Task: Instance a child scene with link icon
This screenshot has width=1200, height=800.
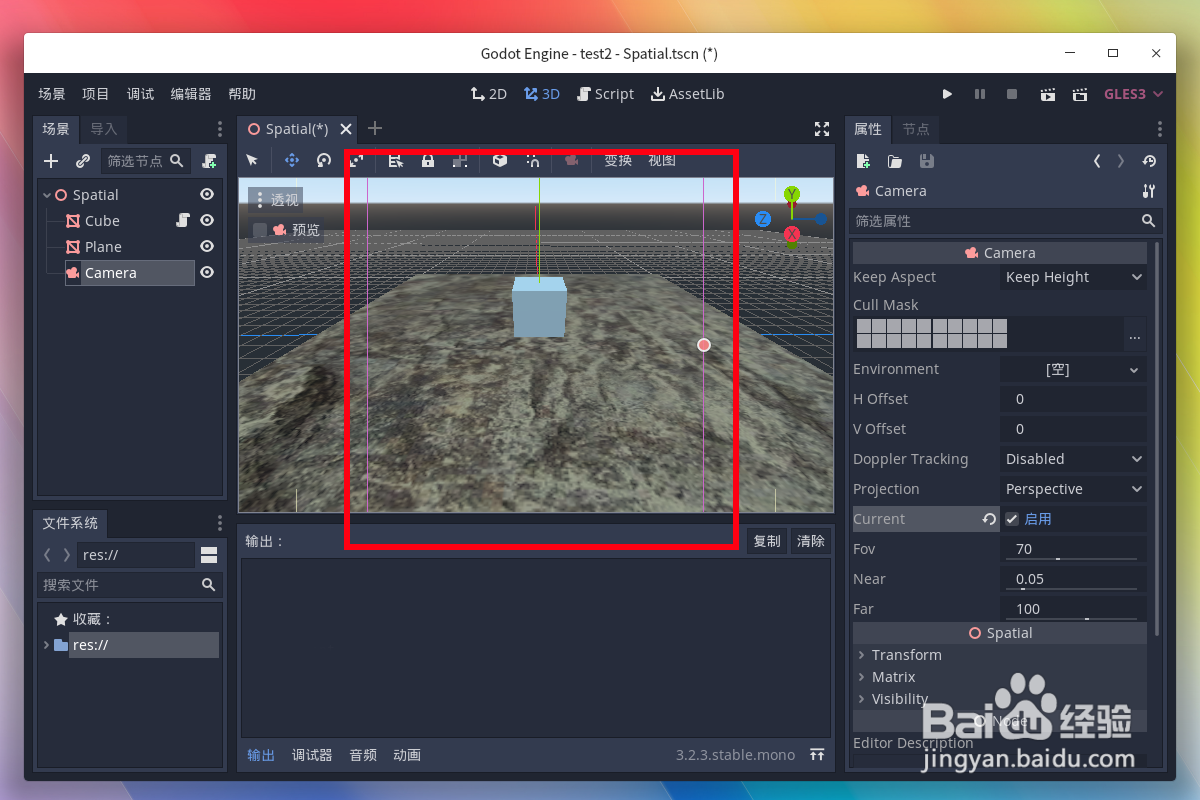Action: tap(83, 160)
